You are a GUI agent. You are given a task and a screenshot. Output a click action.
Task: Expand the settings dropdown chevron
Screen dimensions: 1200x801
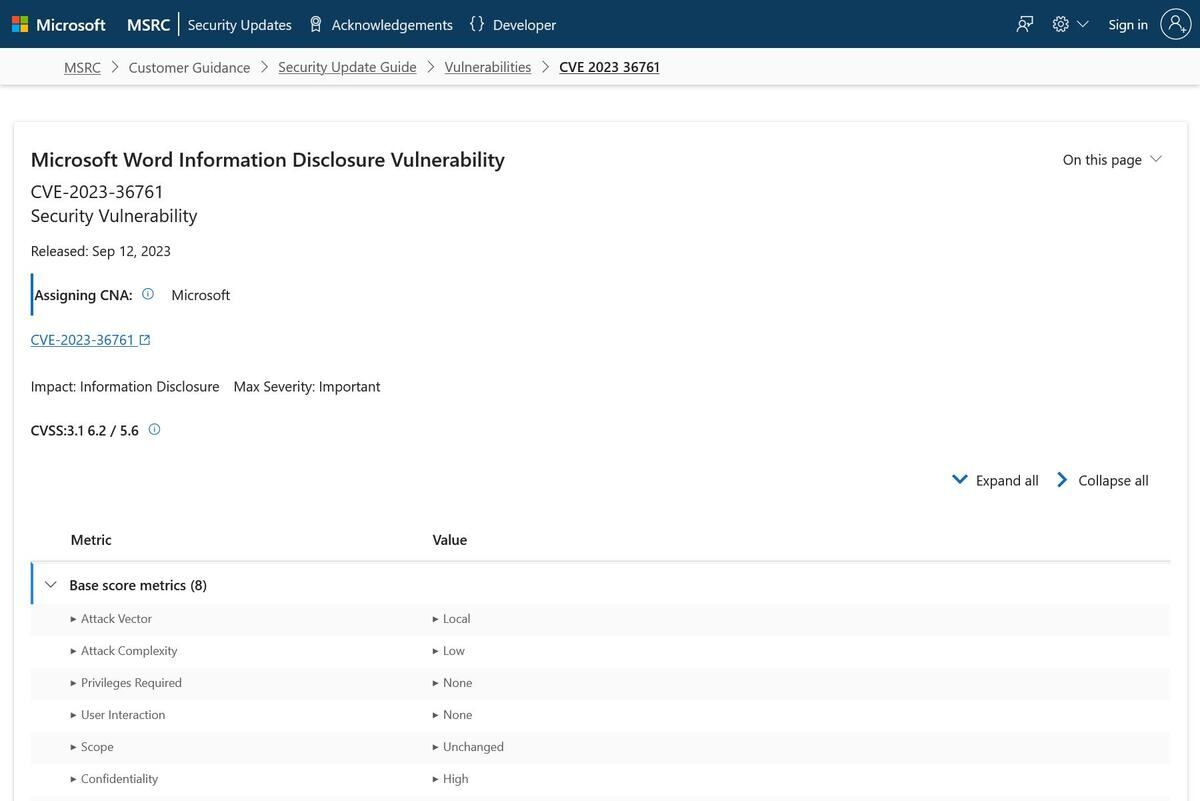coord(1083,24)
